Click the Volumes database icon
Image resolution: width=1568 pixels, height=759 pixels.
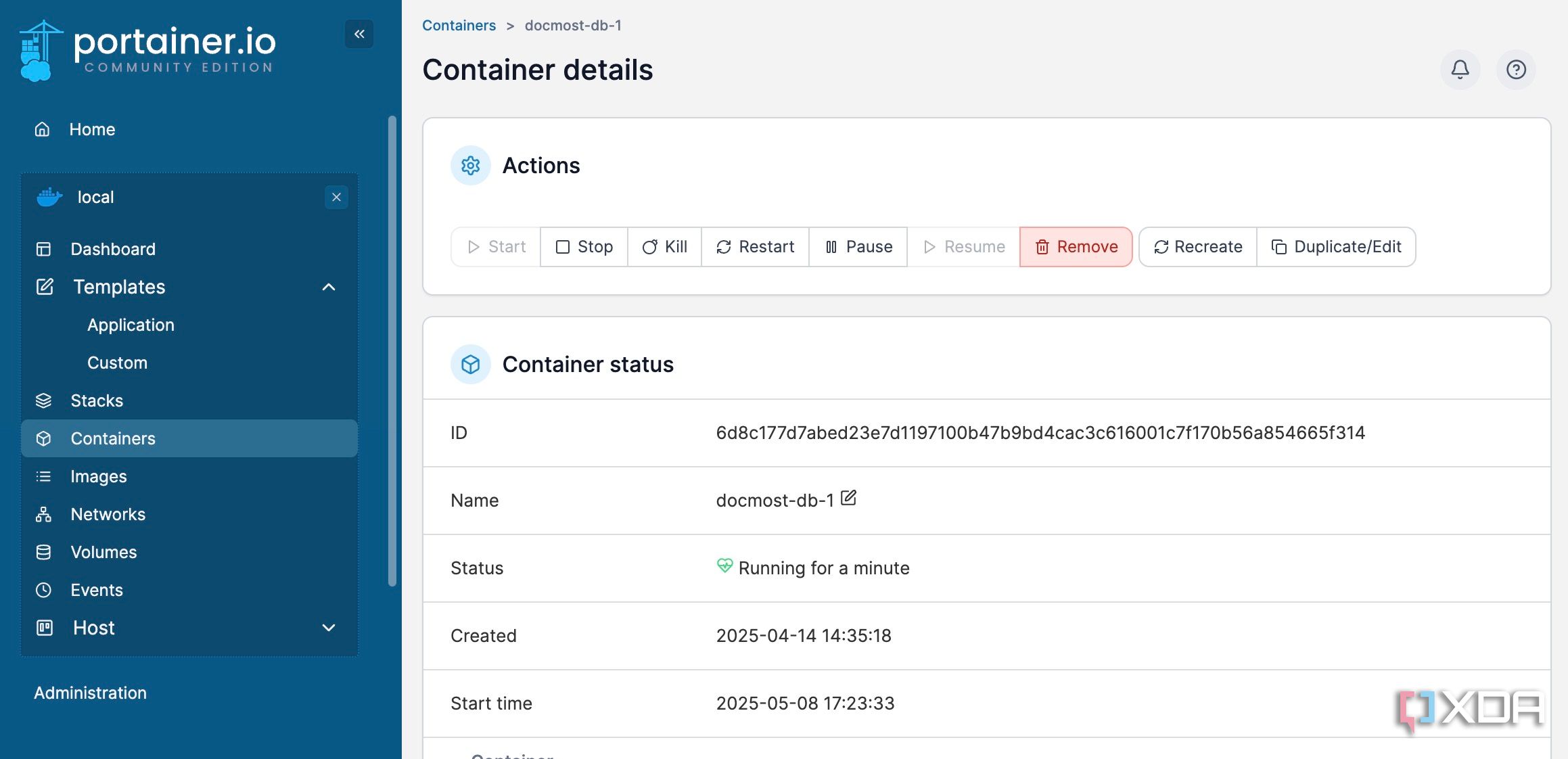pos(43,552)
